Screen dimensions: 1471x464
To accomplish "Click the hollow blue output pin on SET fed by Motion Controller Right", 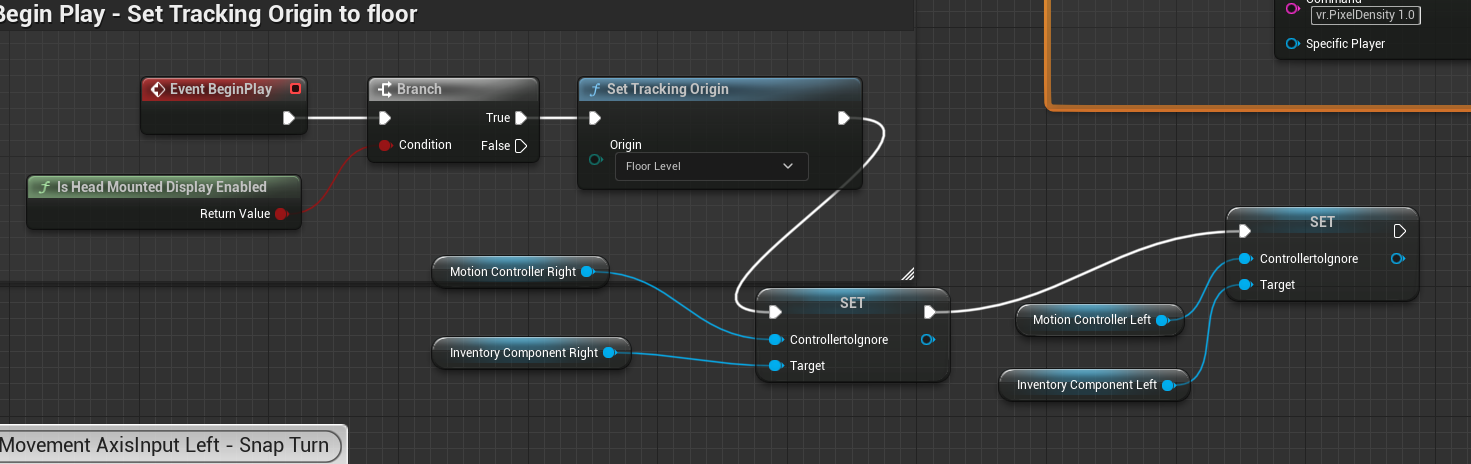I will click(927, 340).
